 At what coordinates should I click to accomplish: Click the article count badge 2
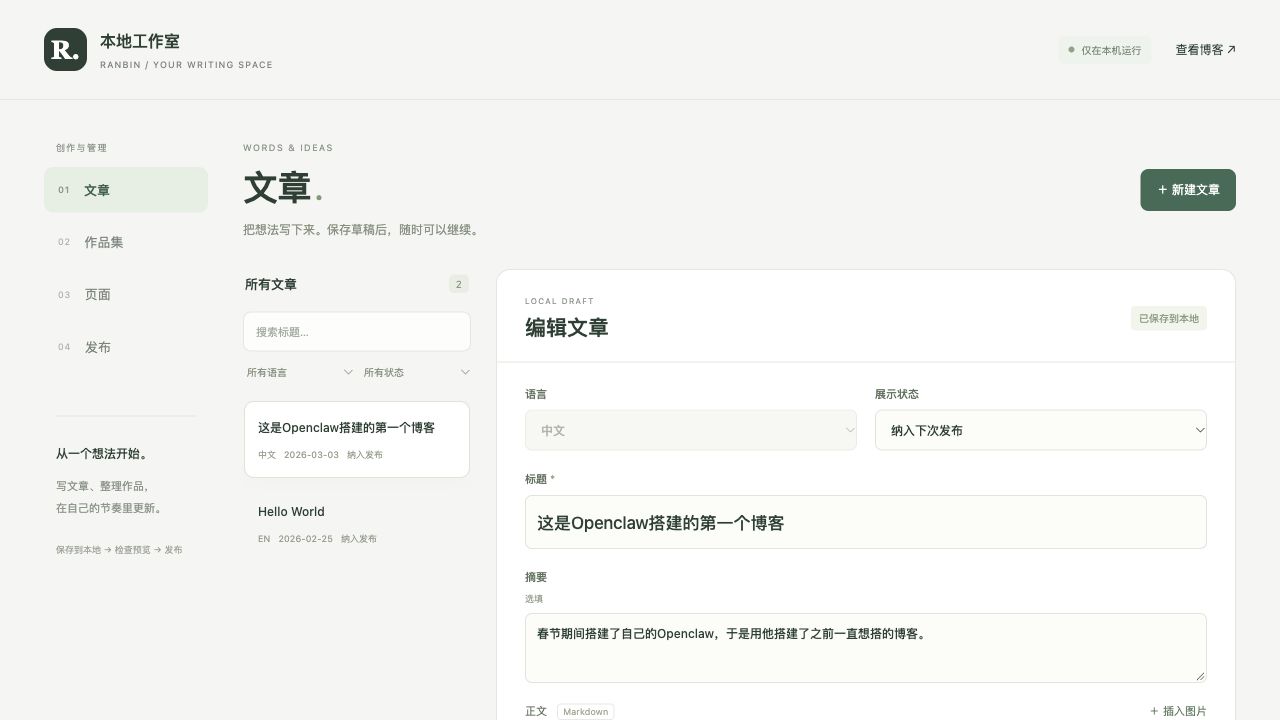click(459, 284)
